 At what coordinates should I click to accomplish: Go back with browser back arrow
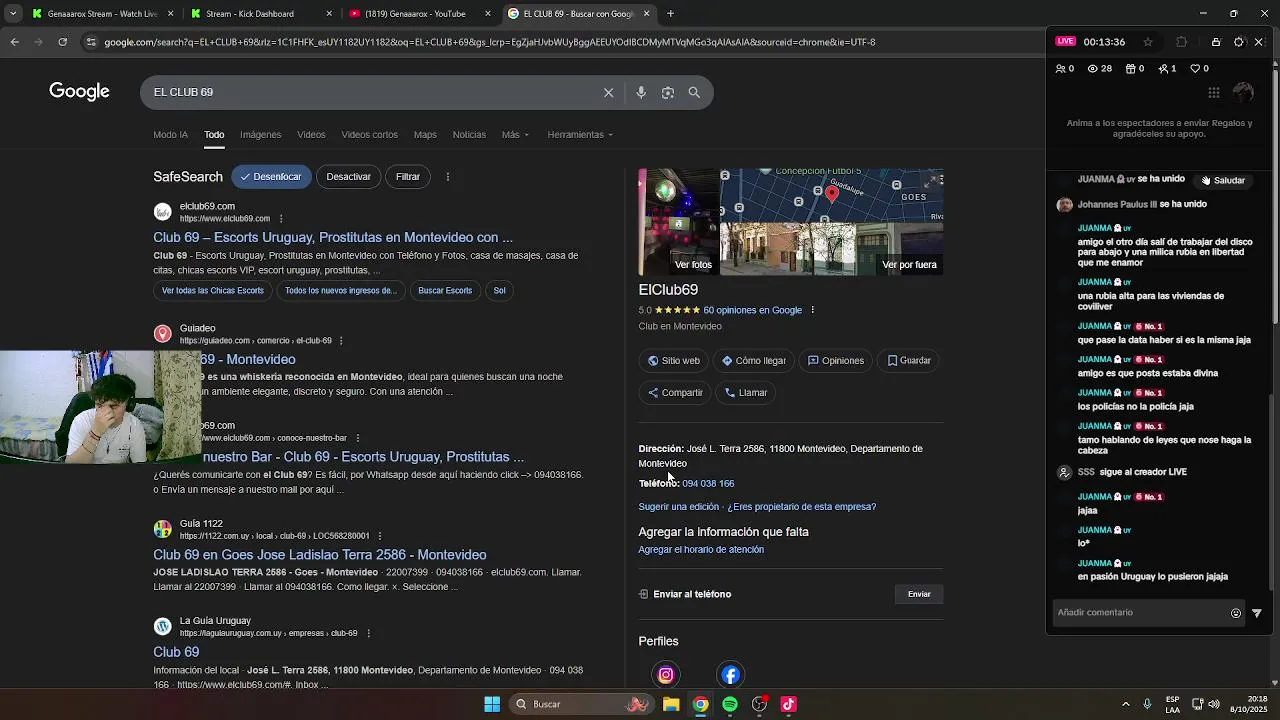[14, 42]
